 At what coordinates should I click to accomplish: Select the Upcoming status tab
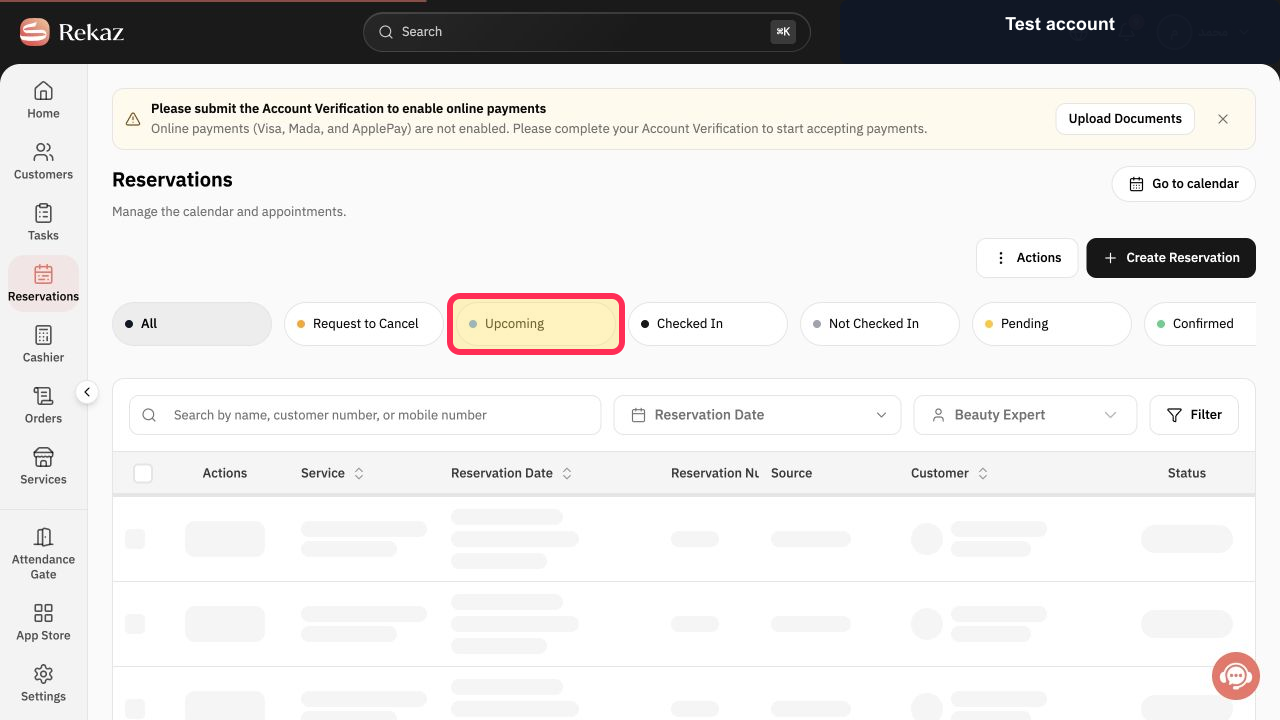[536, 324]
